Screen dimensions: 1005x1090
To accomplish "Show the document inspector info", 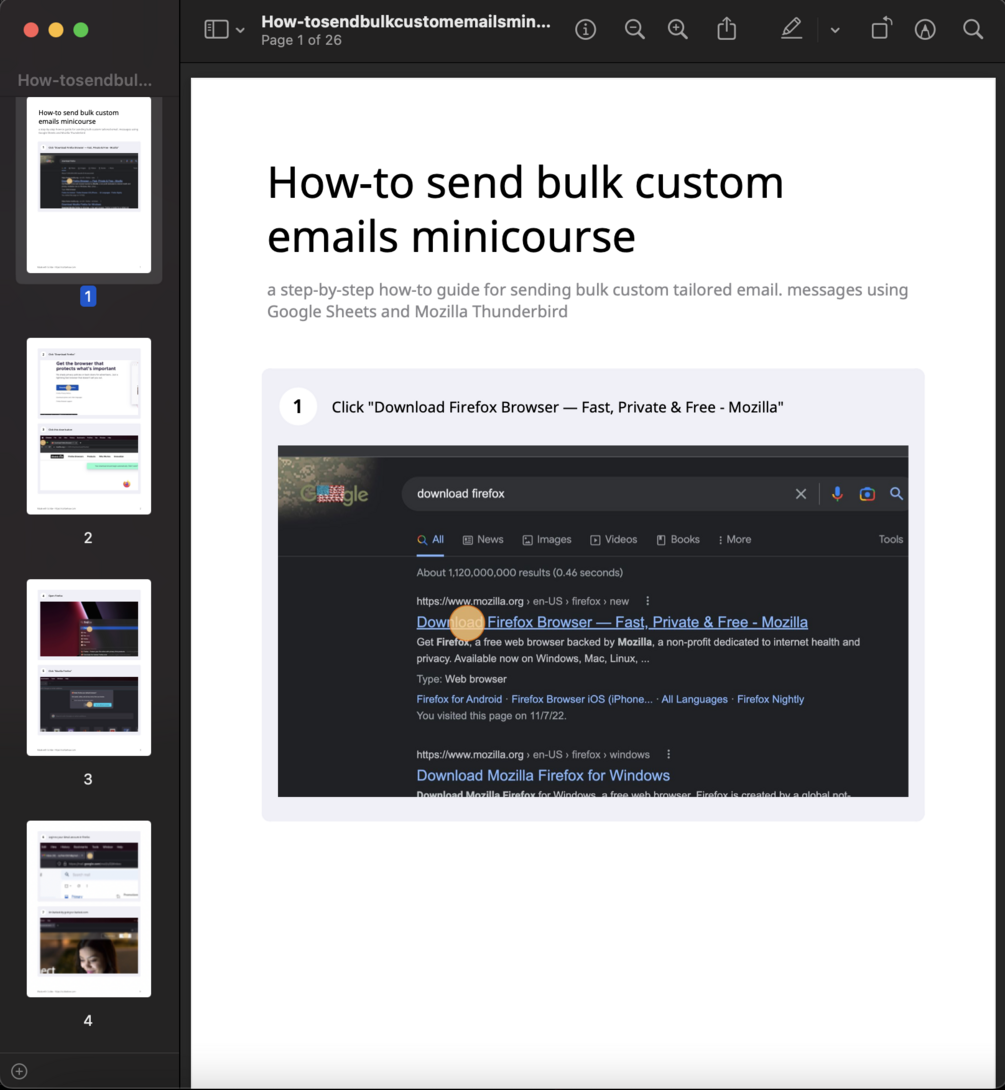I will click(585, 29).
